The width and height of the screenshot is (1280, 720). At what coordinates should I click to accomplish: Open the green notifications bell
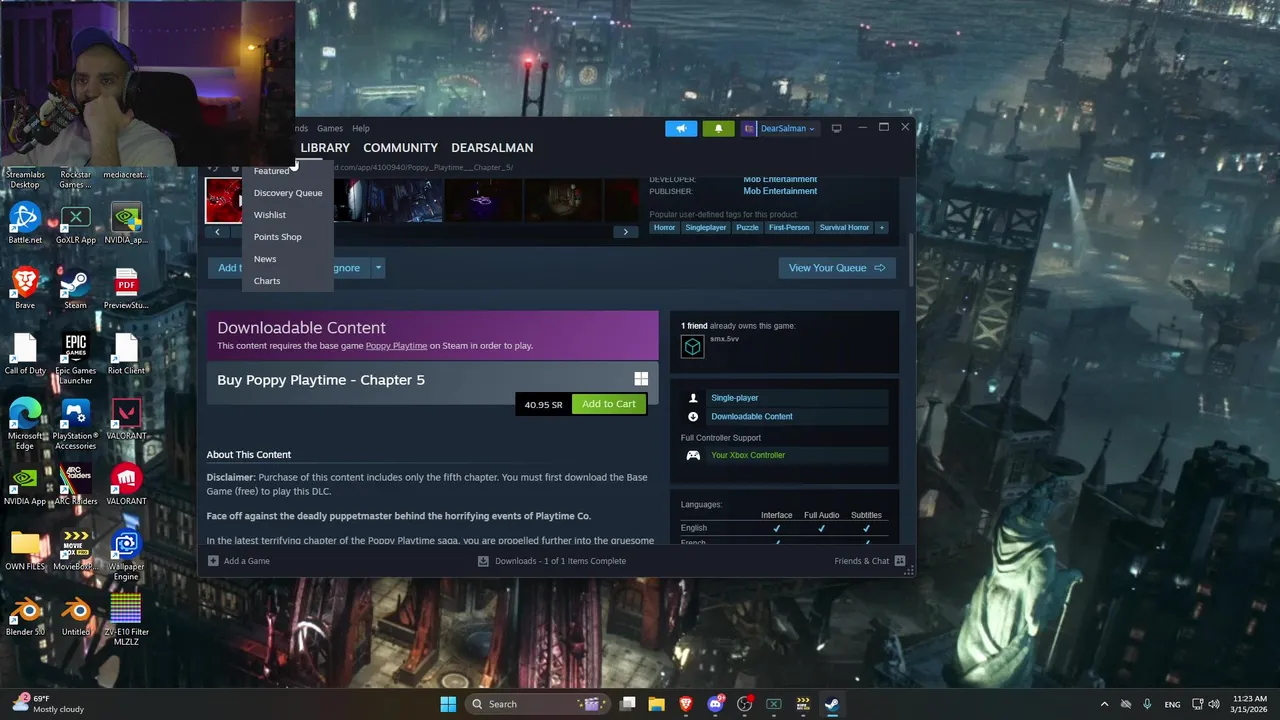click(x=718, y=128)
